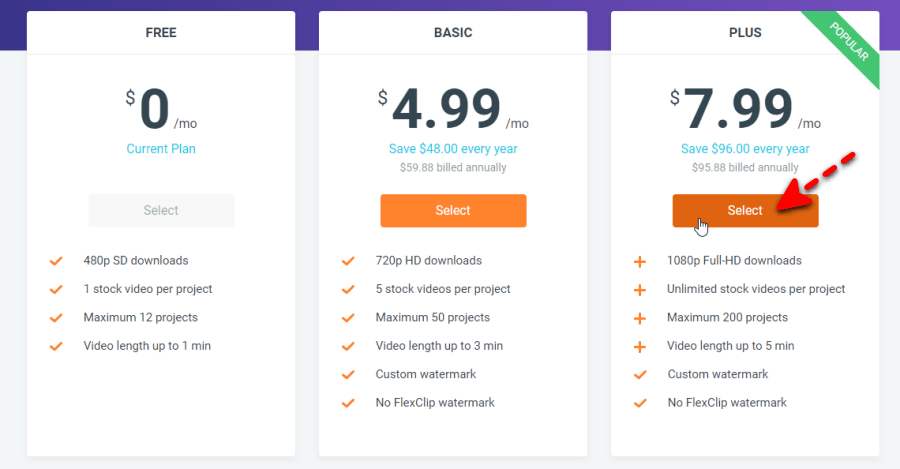Click the Select button under Basic plan
This screenshot has width=900, height=469.
(x=453, y=211)
